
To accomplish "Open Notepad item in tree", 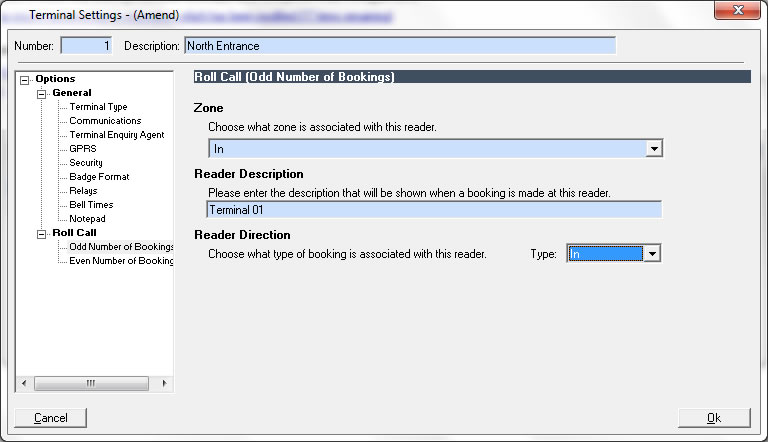I will tap(87, 219).
